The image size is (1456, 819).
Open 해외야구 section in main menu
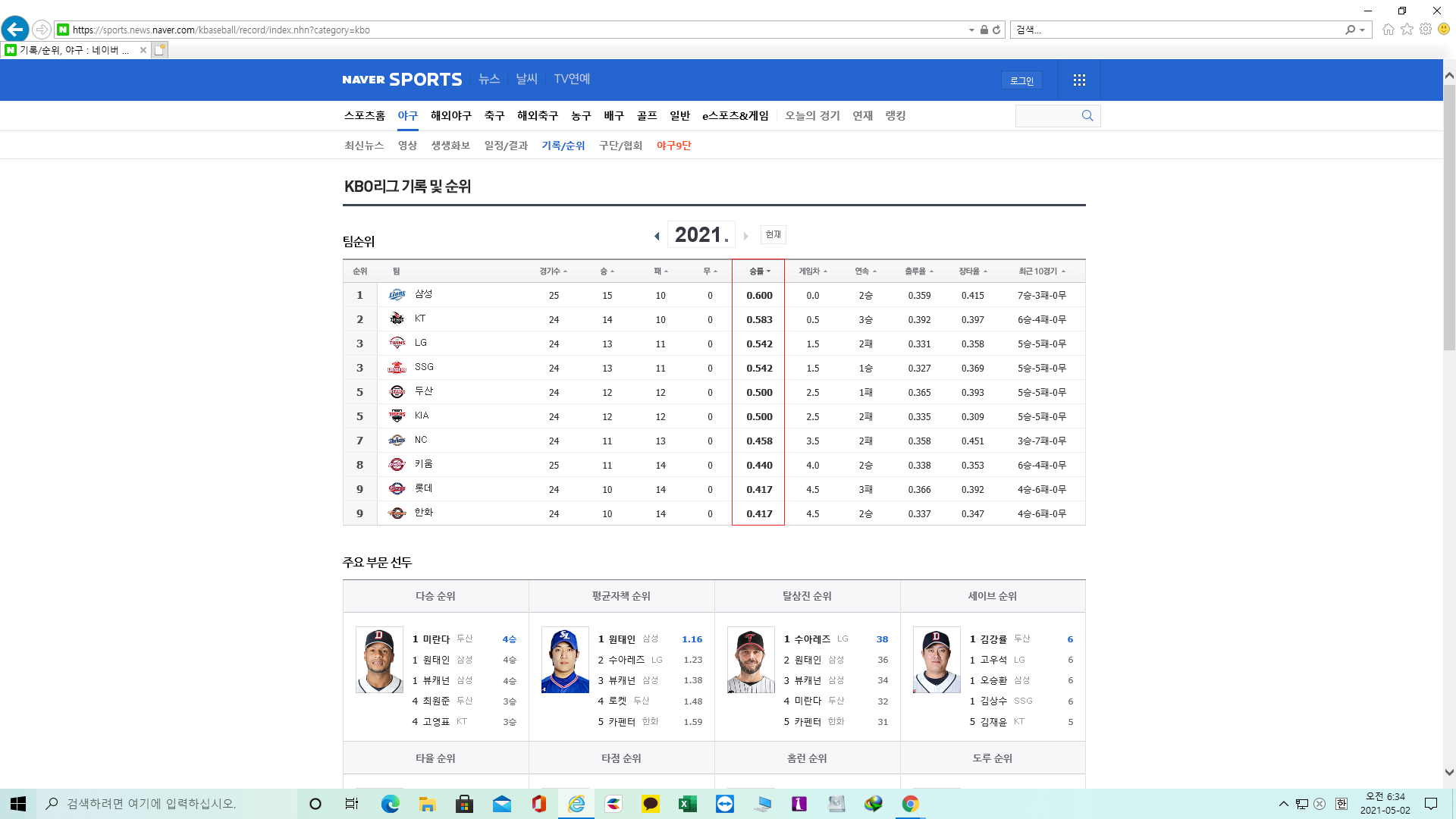(451, 116)
